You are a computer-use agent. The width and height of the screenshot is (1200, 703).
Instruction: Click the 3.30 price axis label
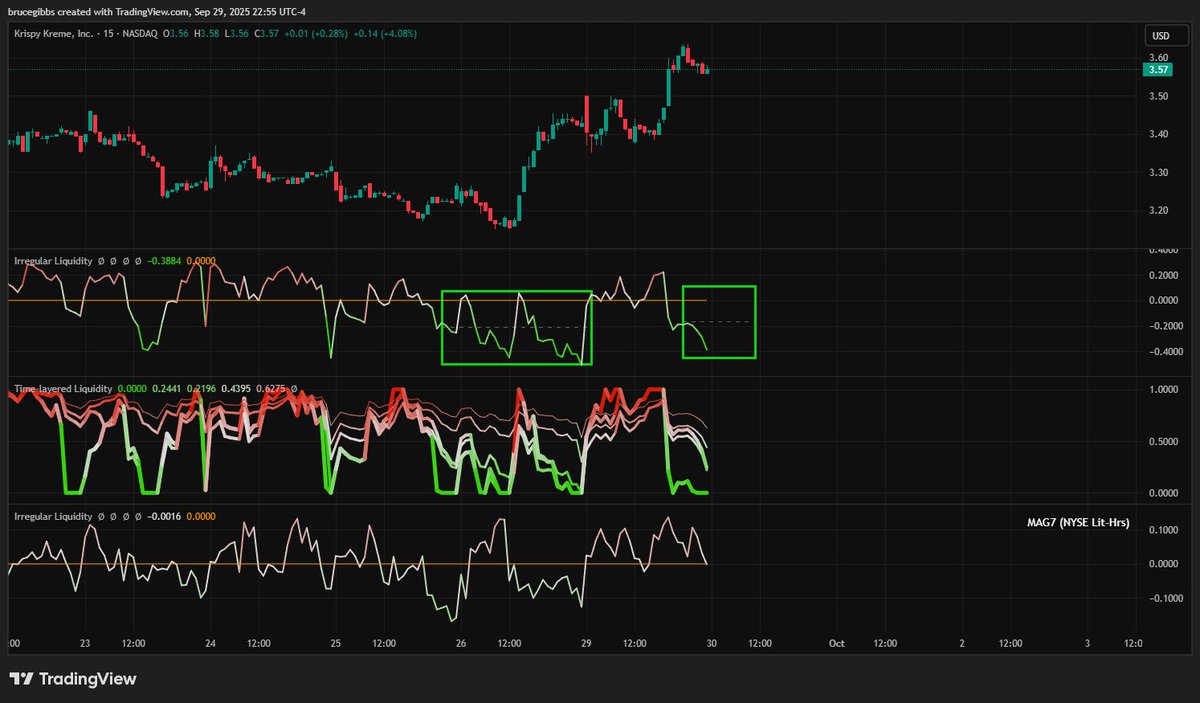click(1159, 173)
